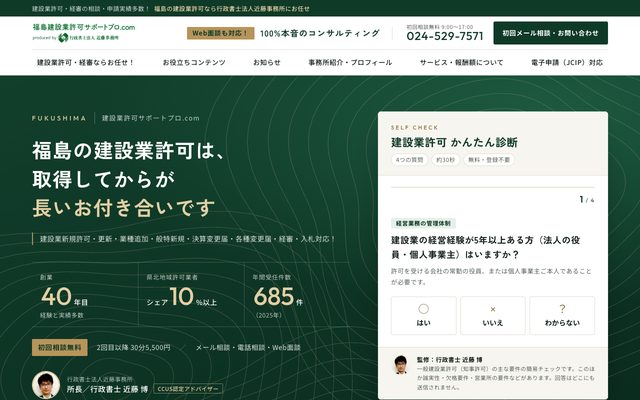Click 100%本音のコンサルティング tagline
The width and height of the screenshot is (640, 400).
pos(320,33)
